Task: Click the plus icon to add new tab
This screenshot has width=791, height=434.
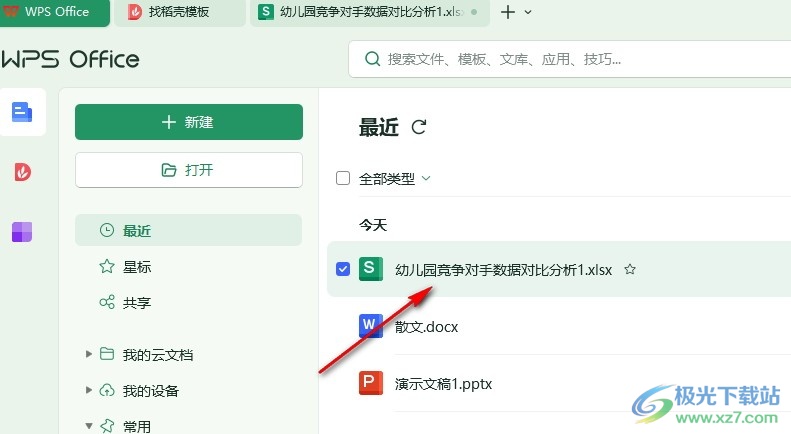Action: (508, 12)
